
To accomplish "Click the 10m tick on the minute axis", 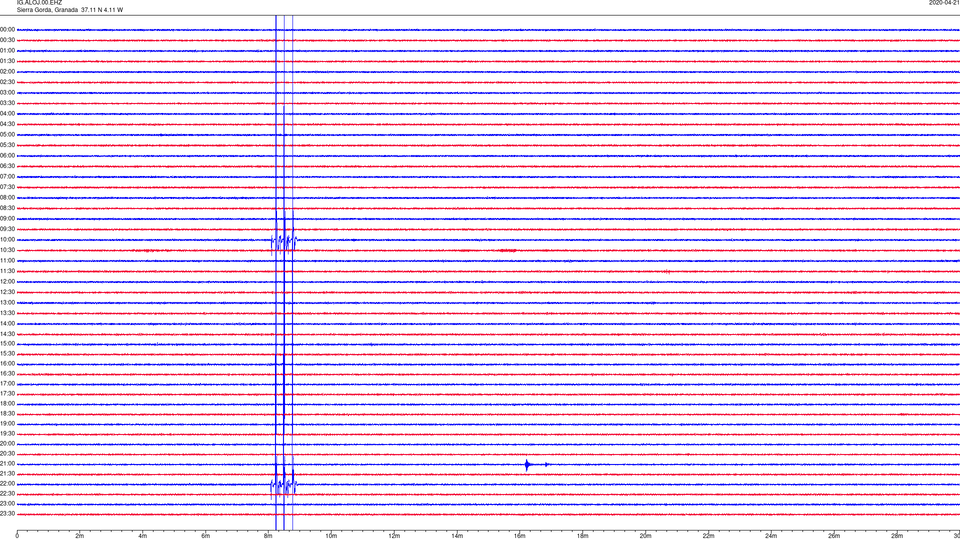I will pyautogui.click(x=331, y=536).
